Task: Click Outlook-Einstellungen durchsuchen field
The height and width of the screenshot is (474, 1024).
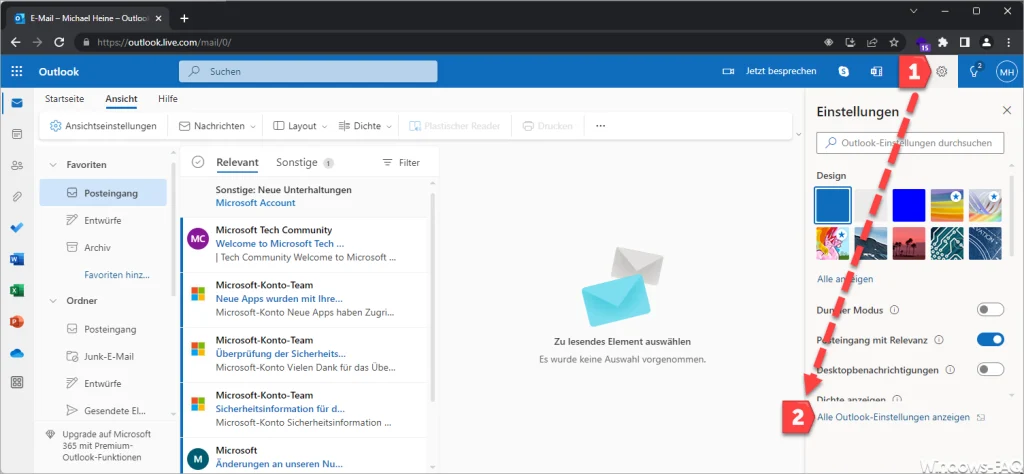Action: pyautogui.click(x=910, y=142)
